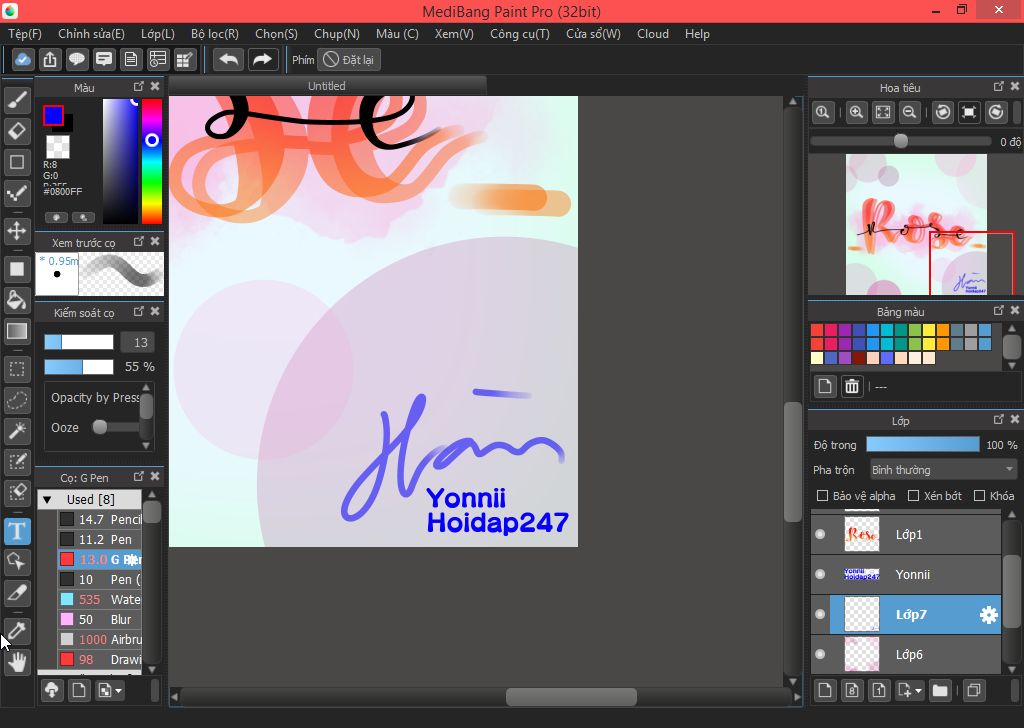Select the Bucket fill tool

point(17,300)
